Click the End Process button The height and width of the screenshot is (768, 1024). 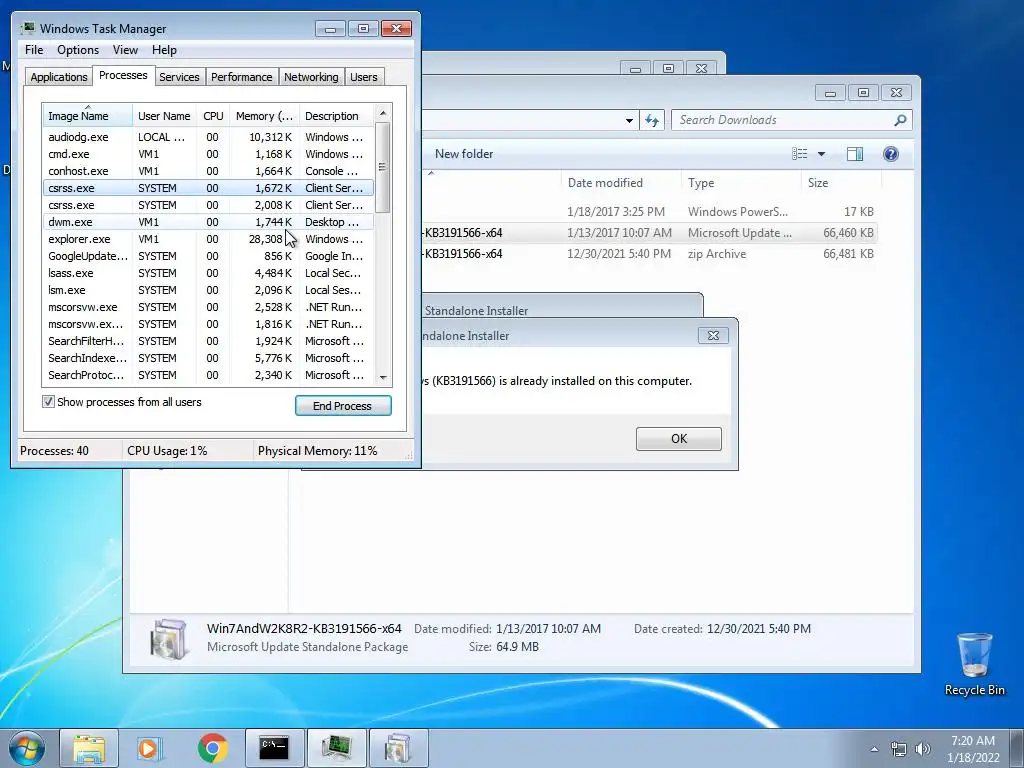click(343, 406)
